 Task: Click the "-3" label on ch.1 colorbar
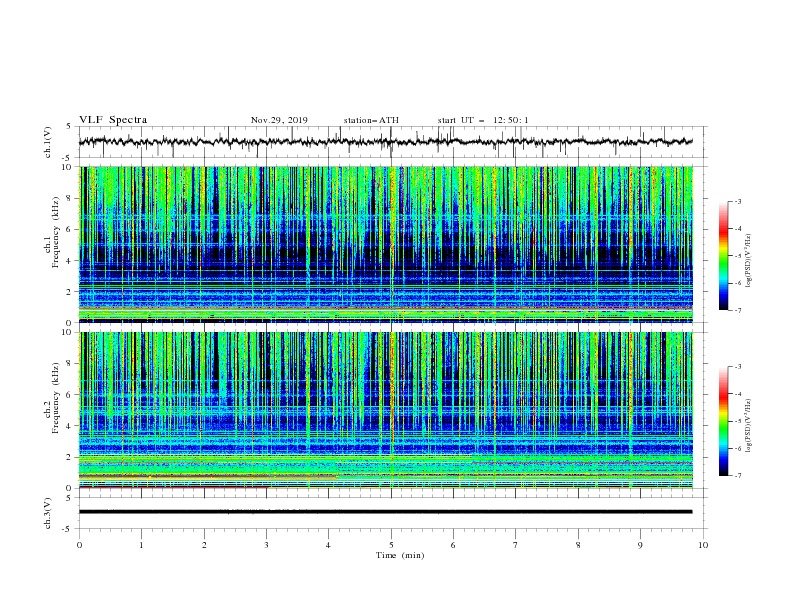[737, 201]
